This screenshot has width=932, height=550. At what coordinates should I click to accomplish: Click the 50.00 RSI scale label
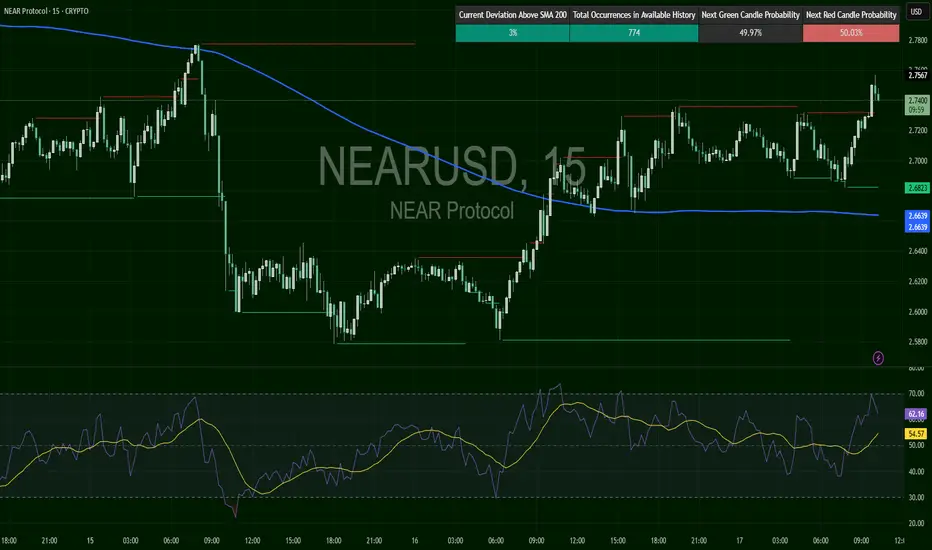(916, 445)
